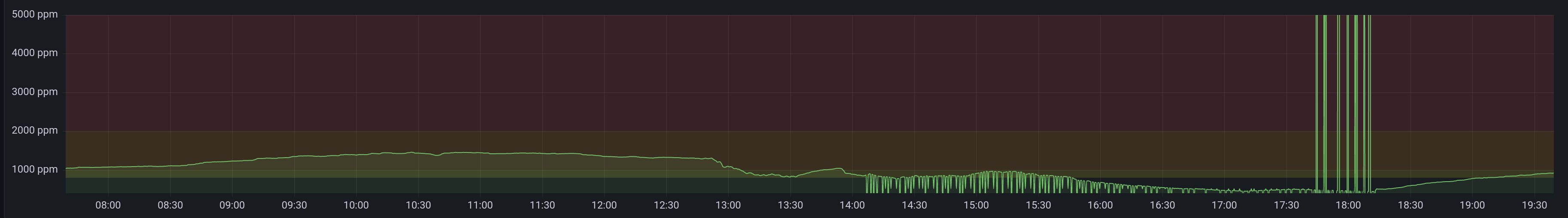Click the 11:00 time axis label
This screenshot has height=218, width=1568.
480,205
